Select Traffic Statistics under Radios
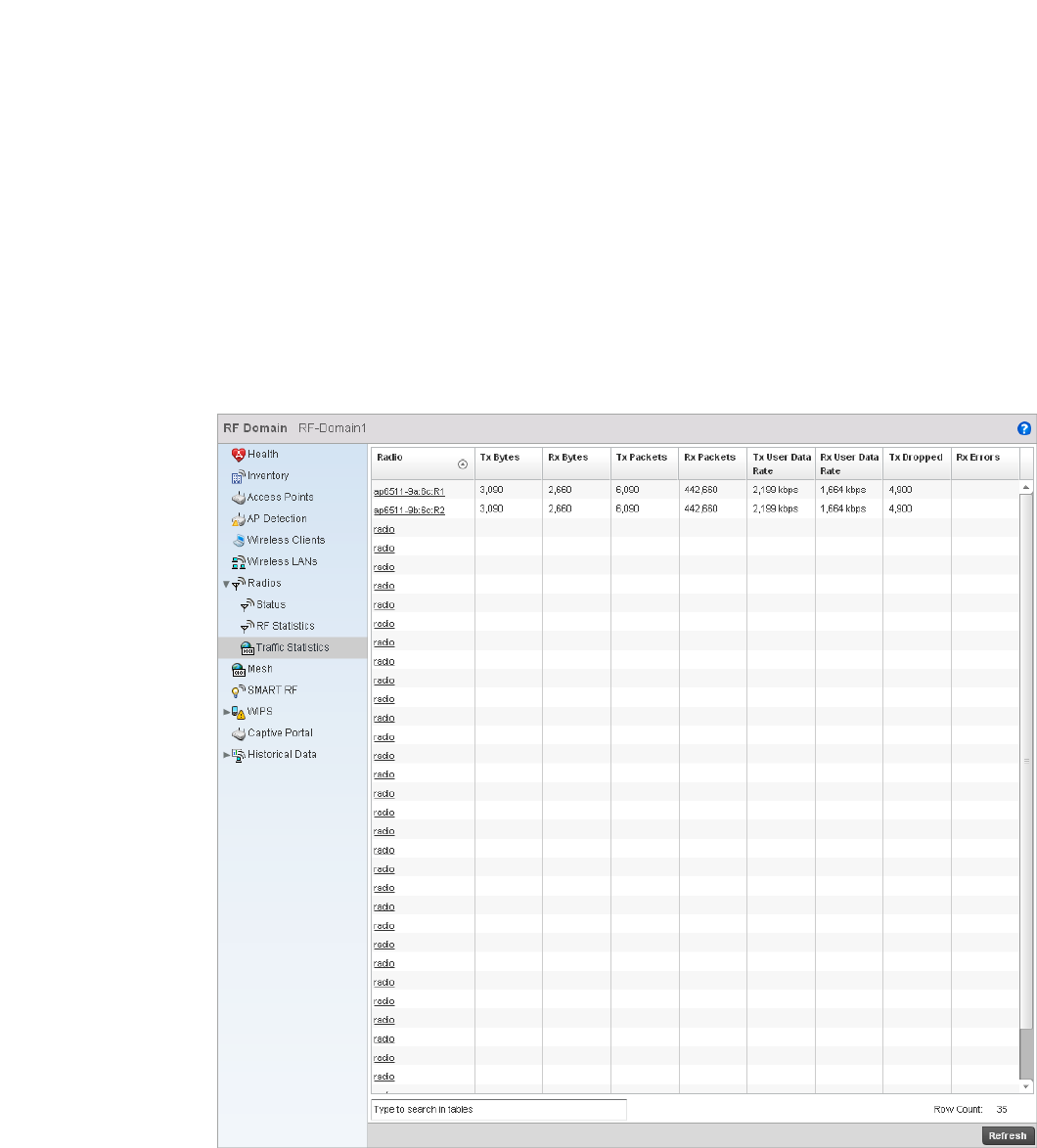1037x1148 pixels. click(x=293, y=647)
